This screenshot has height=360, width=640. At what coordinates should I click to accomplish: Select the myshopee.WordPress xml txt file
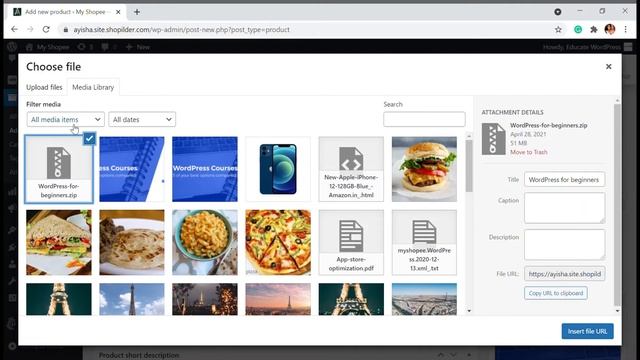click(424, 242)
